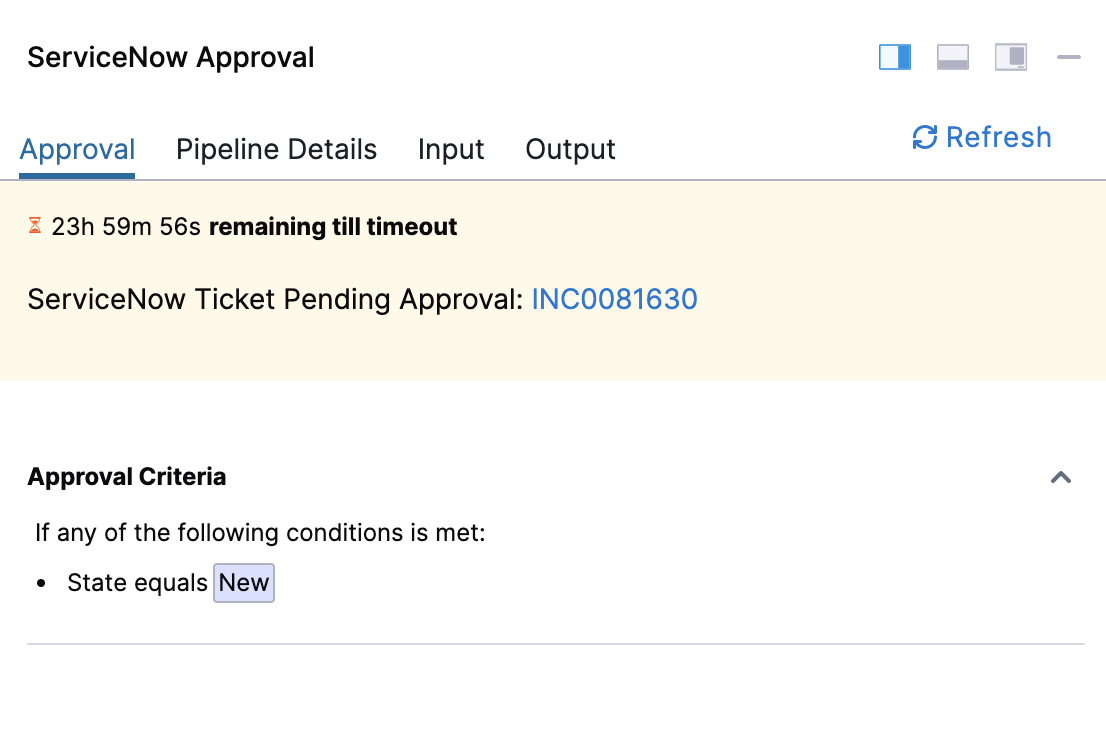Click the ServiceNow Ticket Pending Approval label
1106x742 pixels.
[x=275, y=300]
